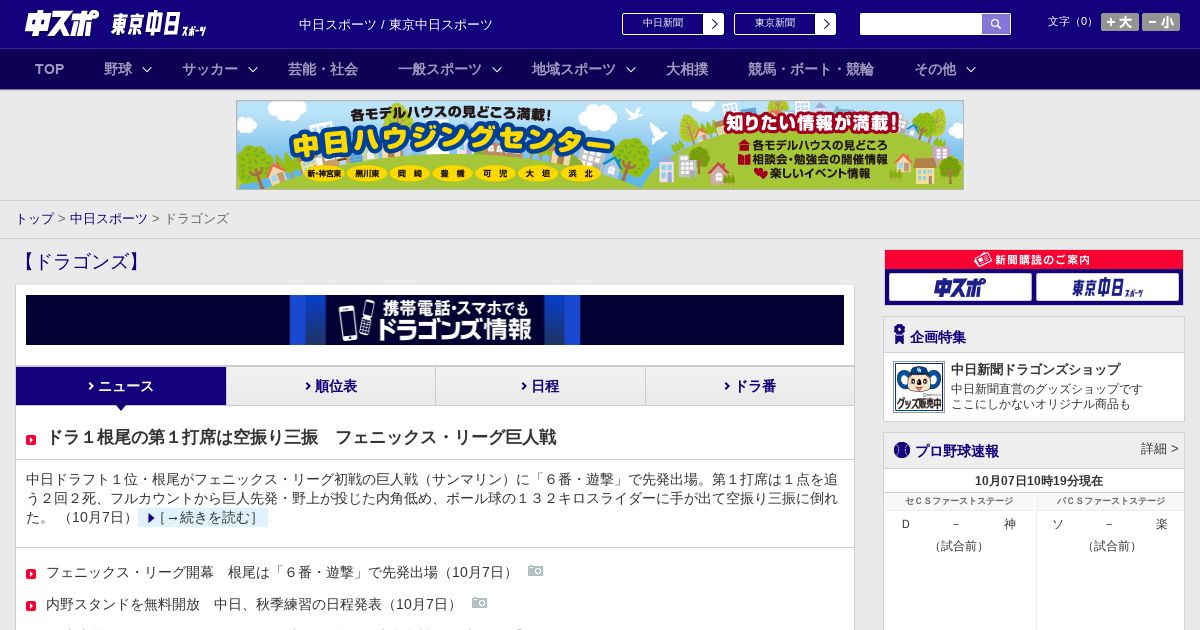Open the 中日新聞 link button

click(663, 24)
